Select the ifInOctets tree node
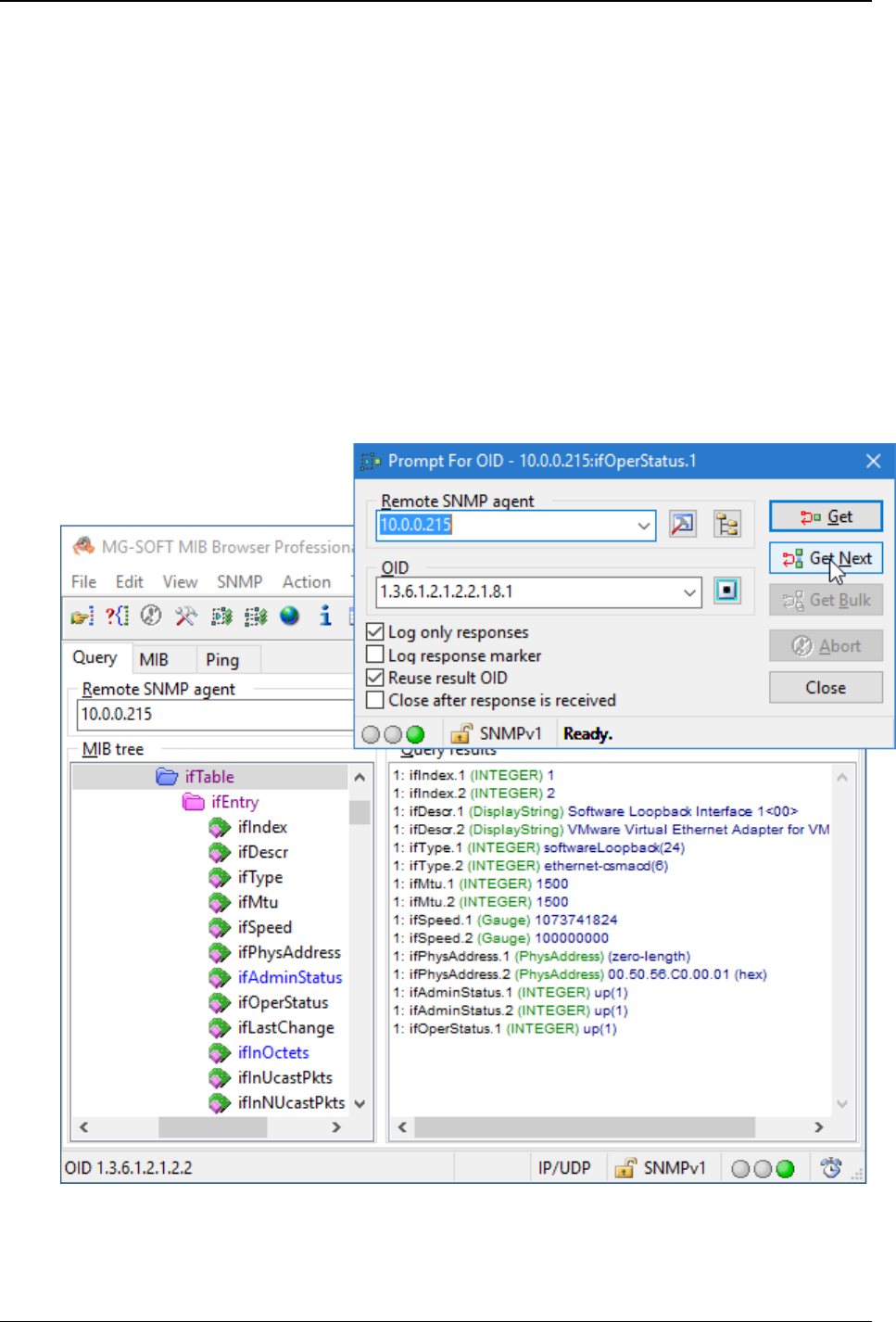The image size is (896, 1322). click(x=273, y=1052)
